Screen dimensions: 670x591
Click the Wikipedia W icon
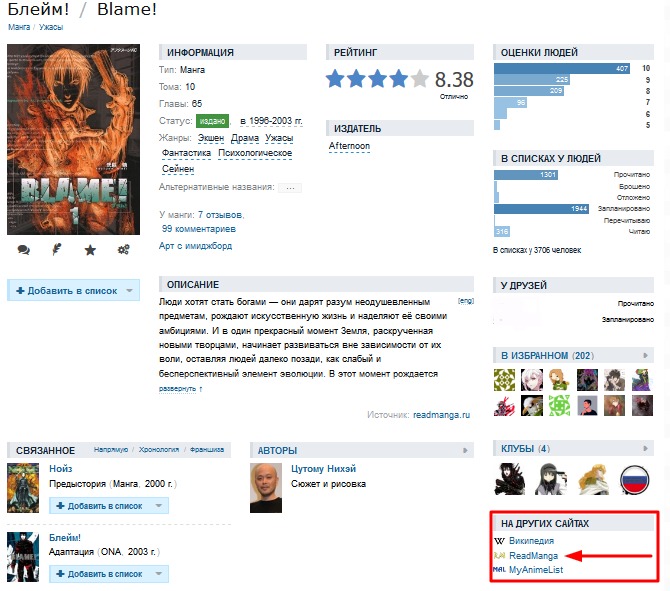click(499, 541)
